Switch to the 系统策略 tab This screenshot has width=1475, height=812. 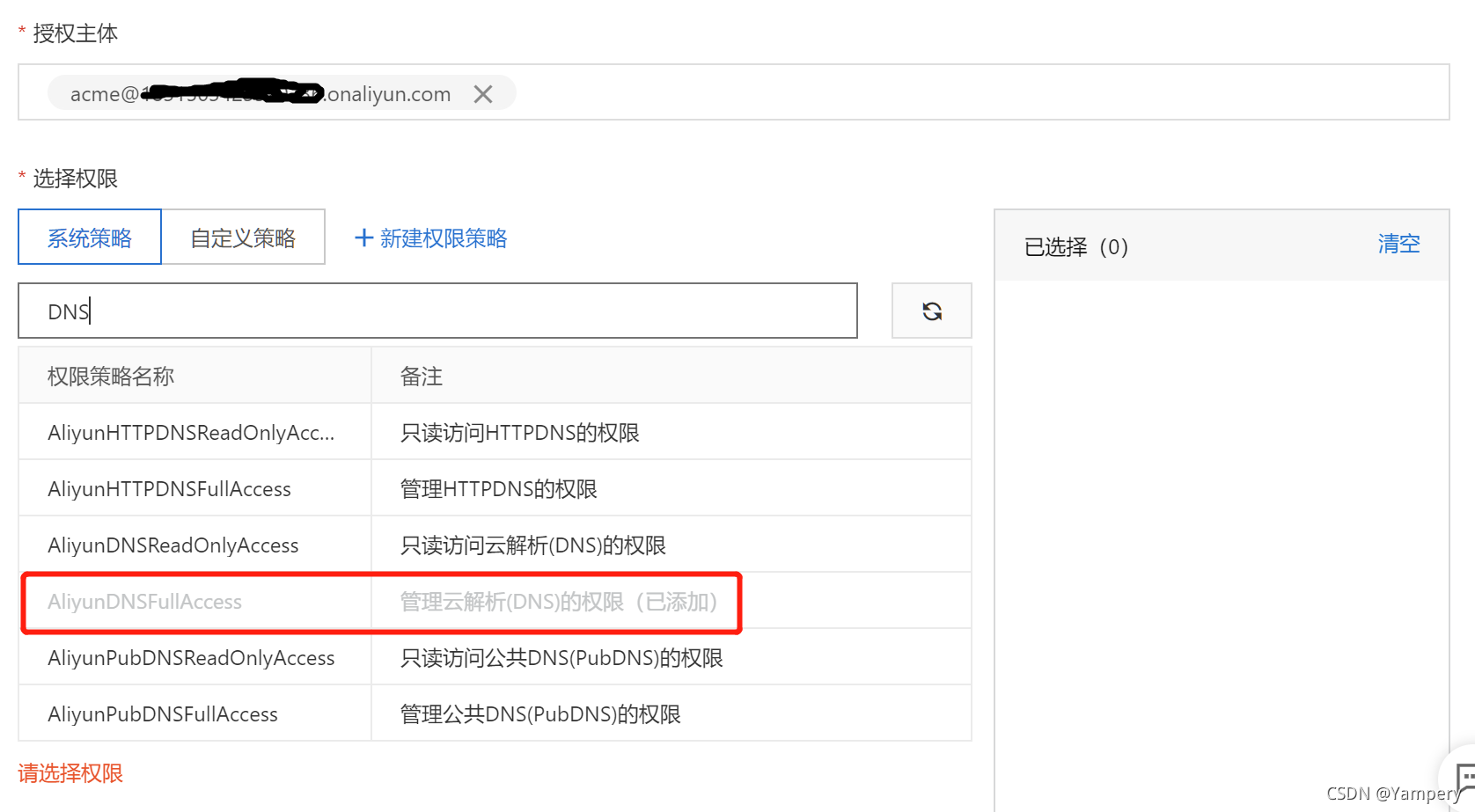click(90, 238)
